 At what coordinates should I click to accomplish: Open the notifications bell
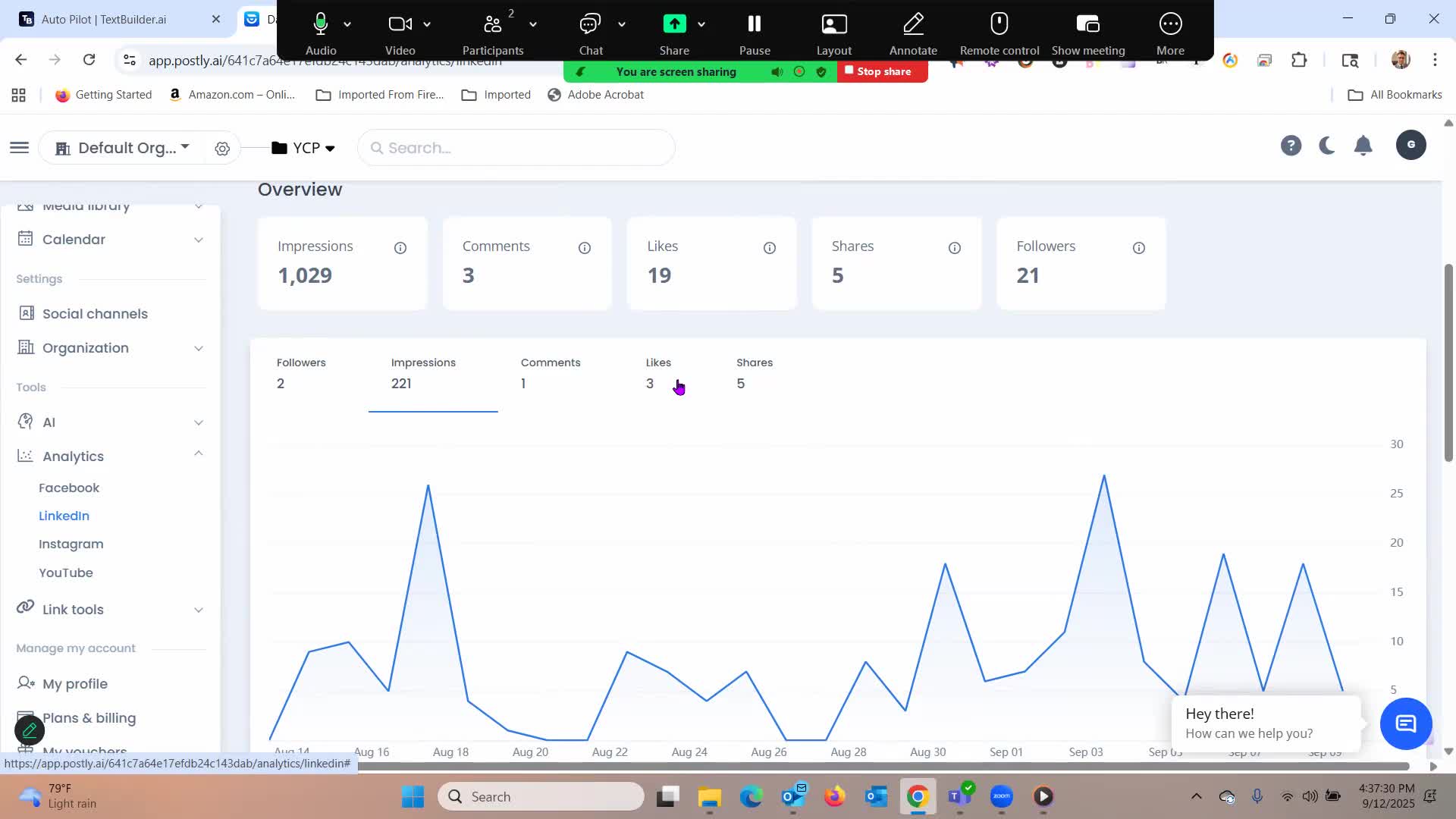[x=1363, y=146]
